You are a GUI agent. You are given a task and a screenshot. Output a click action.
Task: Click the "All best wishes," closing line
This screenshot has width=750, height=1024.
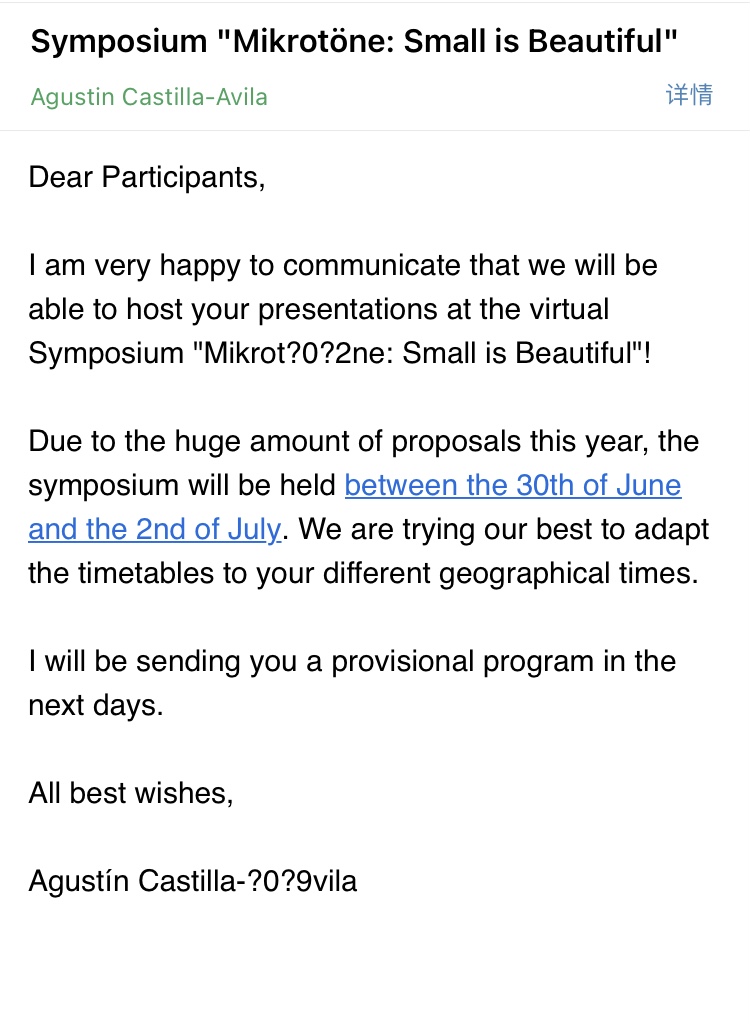click(x=130, y=793)
